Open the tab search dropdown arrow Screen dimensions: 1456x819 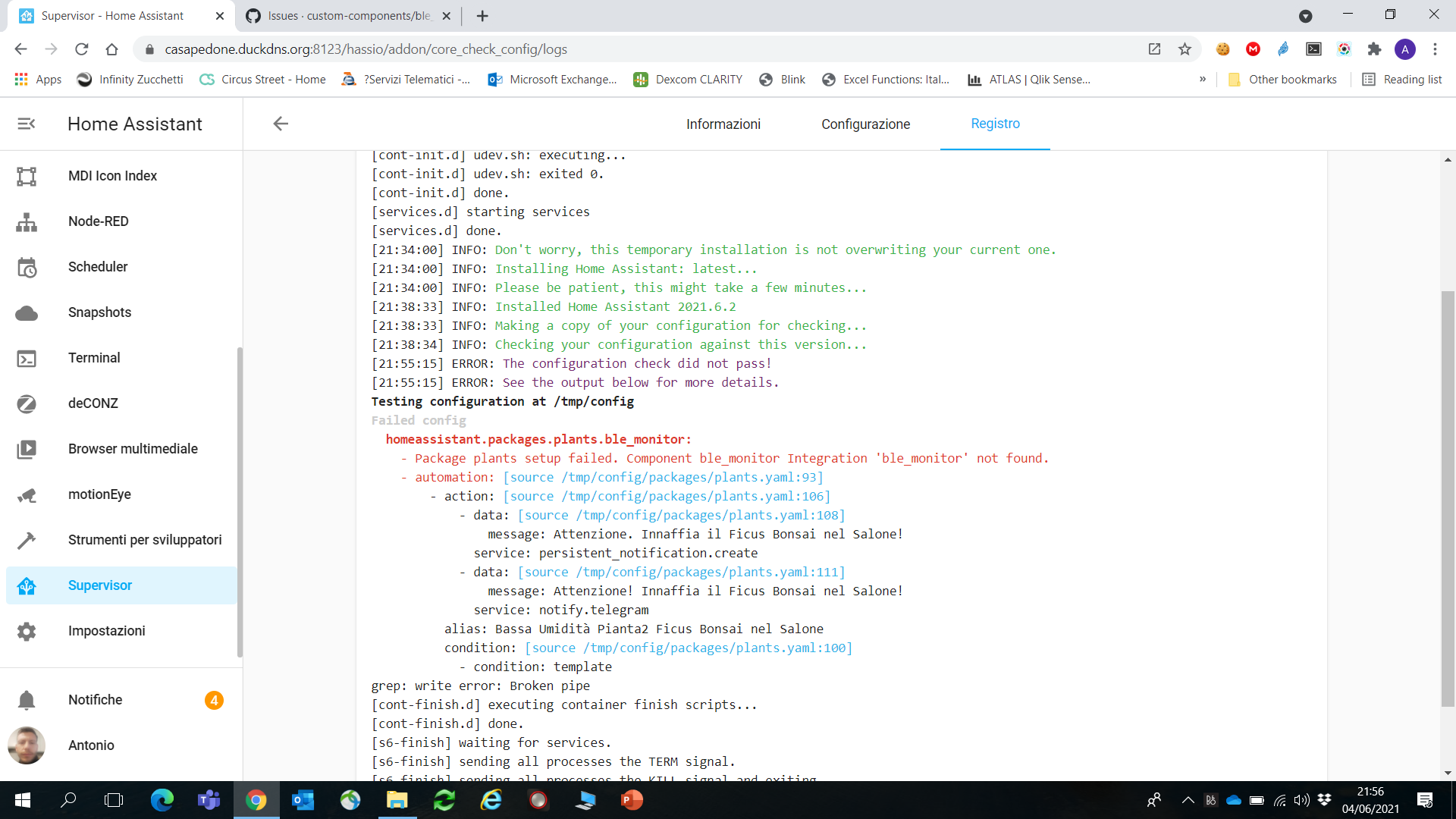click(x=1305, y=16)
